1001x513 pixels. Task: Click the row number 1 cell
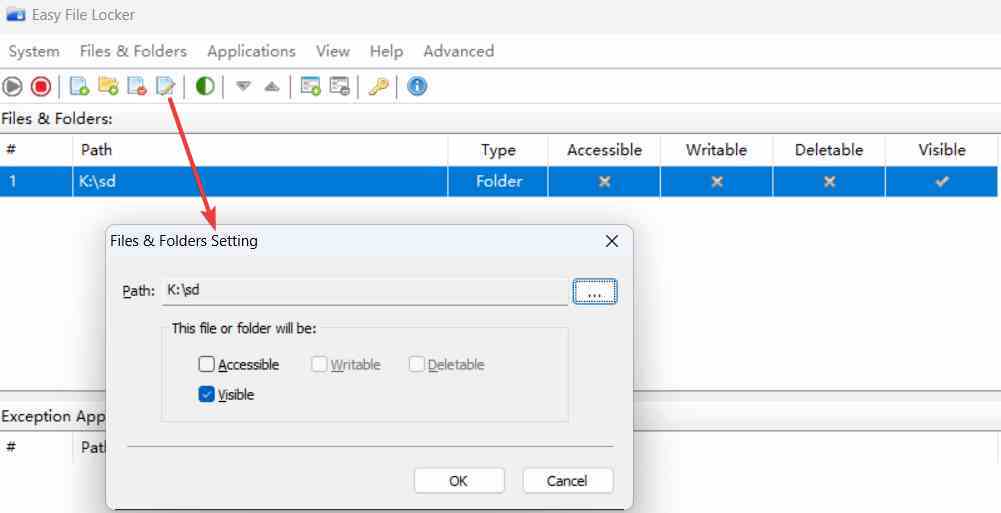[x=36, y=181]
